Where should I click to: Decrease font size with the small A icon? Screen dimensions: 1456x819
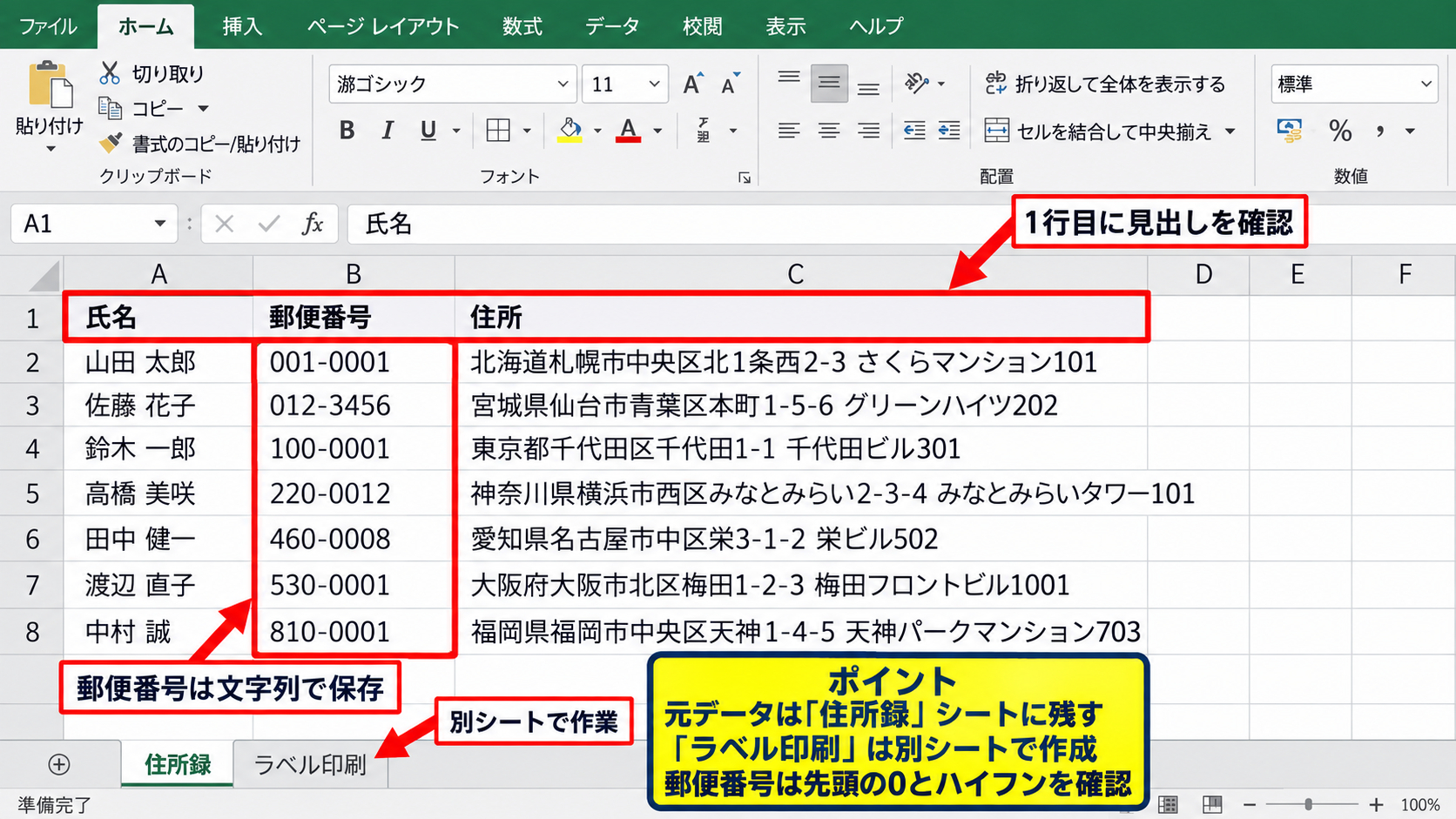click(731, 84)
